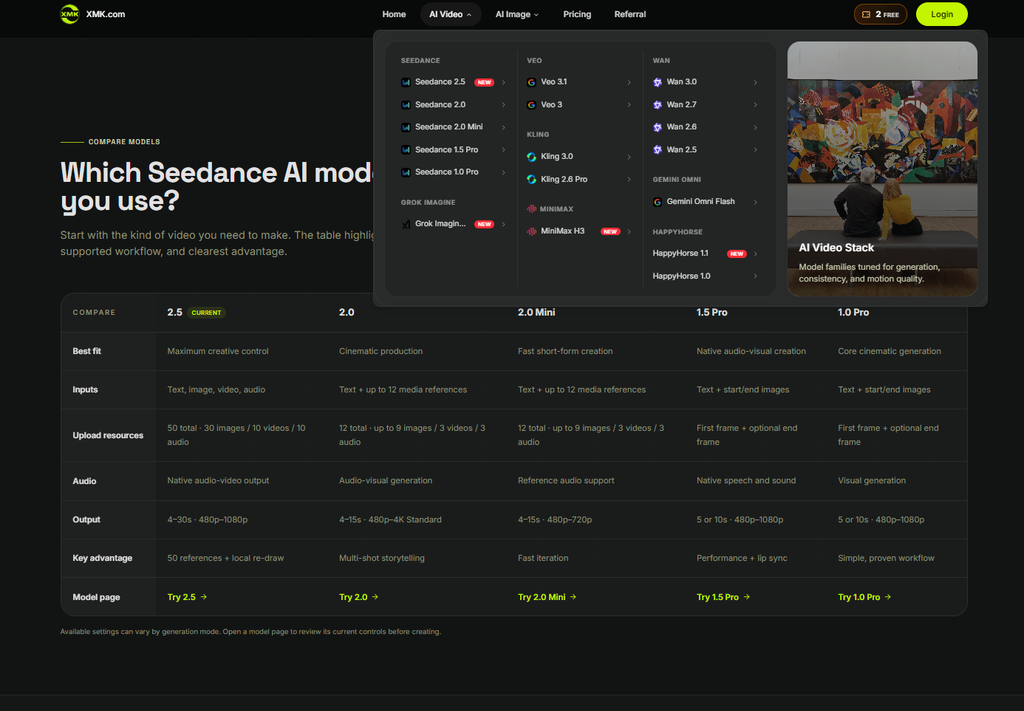Expand the chevron next to Kling 3.0
Image resolution: width=1024 pixels, height=711 pixels.
click(x=629, y=157)
